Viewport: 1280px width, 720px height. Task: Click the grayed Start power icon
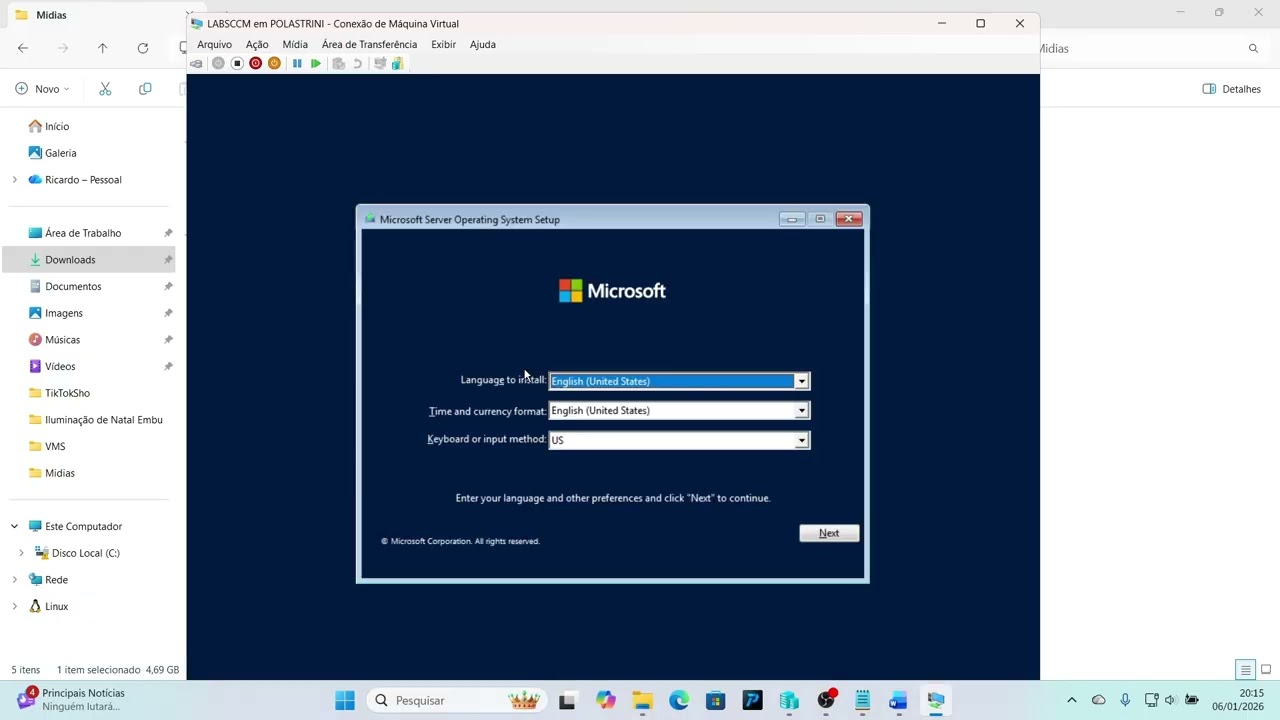click(218, 63)
